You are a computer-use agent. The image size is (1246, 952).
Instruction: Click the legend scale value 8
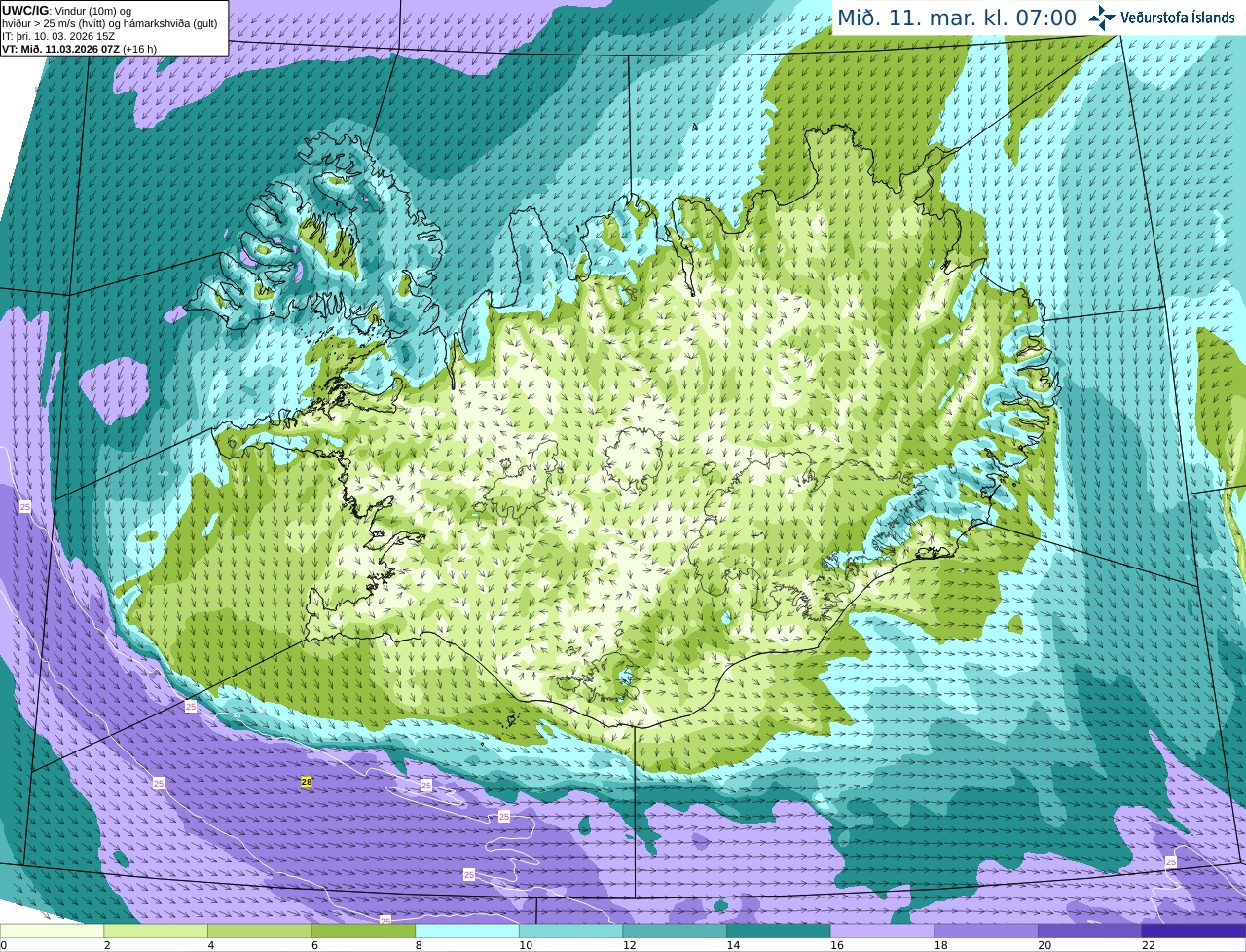(x=419, y=945)
